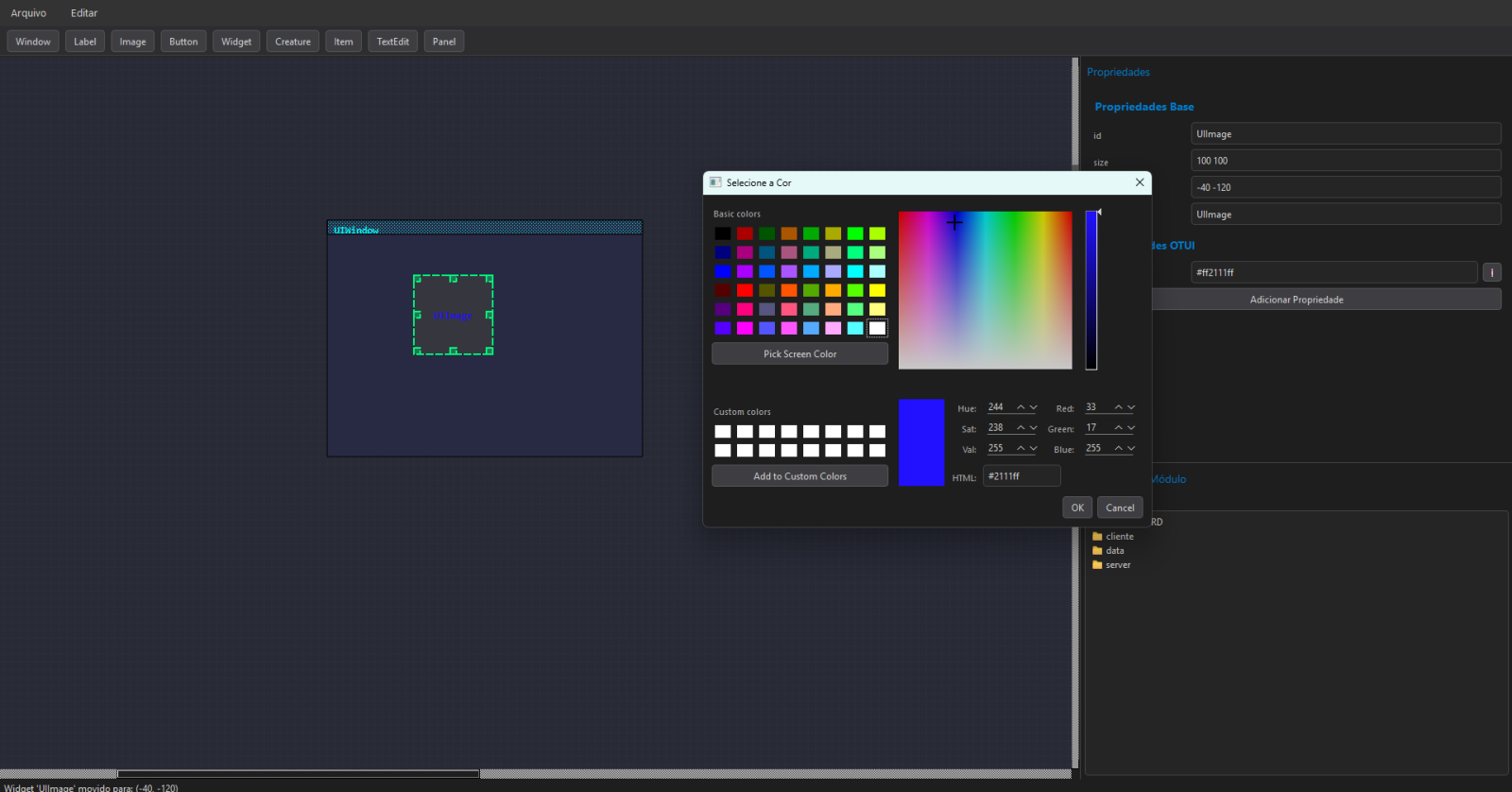Click Add to Custom Colors

pyautogui.click(x=799, y=476)
